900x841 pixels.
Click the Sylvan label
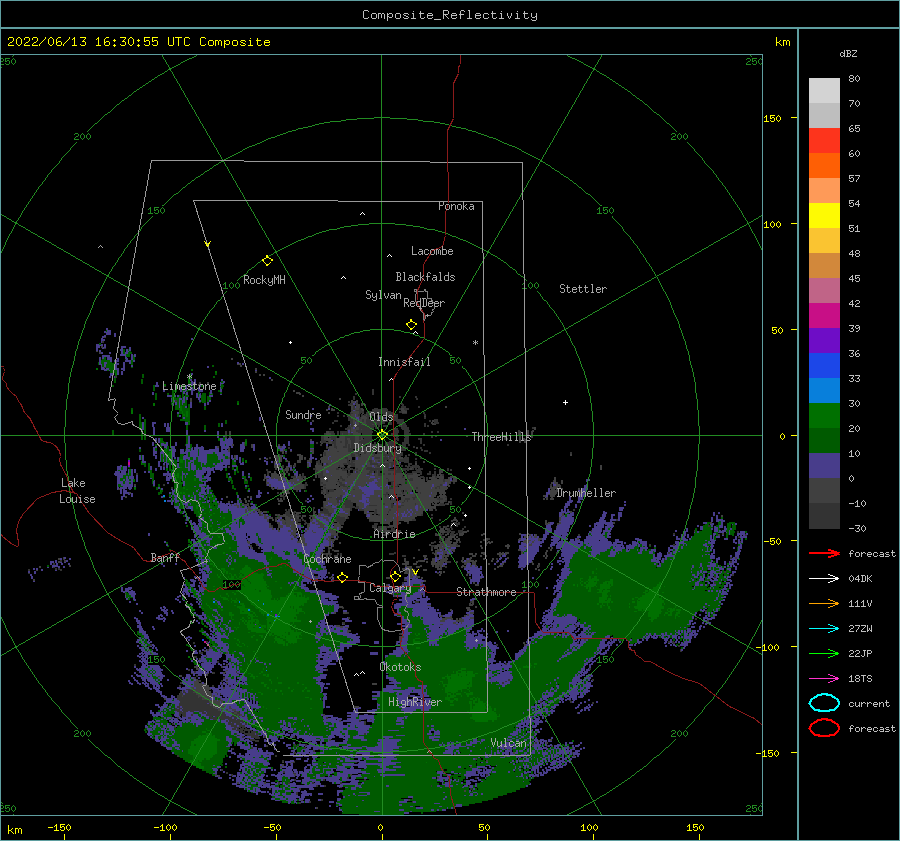383,295
